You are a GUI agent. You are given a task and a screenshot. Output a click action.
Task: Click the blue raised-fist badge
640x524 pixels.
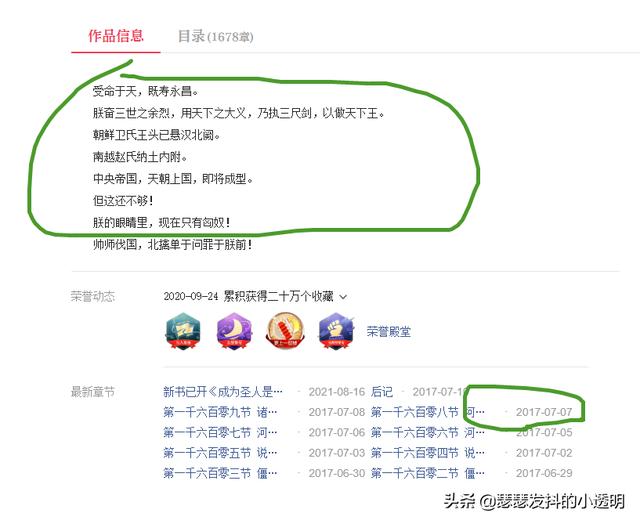(336, 331)
